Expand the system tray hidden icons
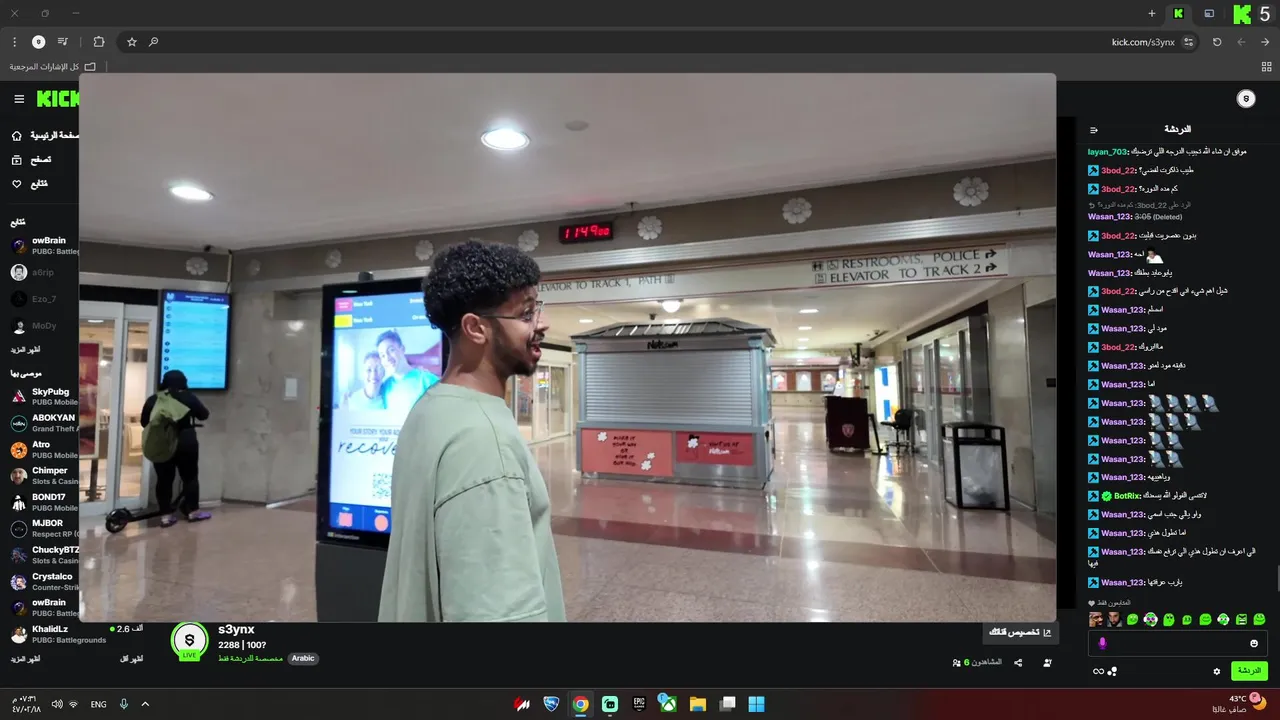The height and width of the screenshot is (720, 1280). coord(145,704)
